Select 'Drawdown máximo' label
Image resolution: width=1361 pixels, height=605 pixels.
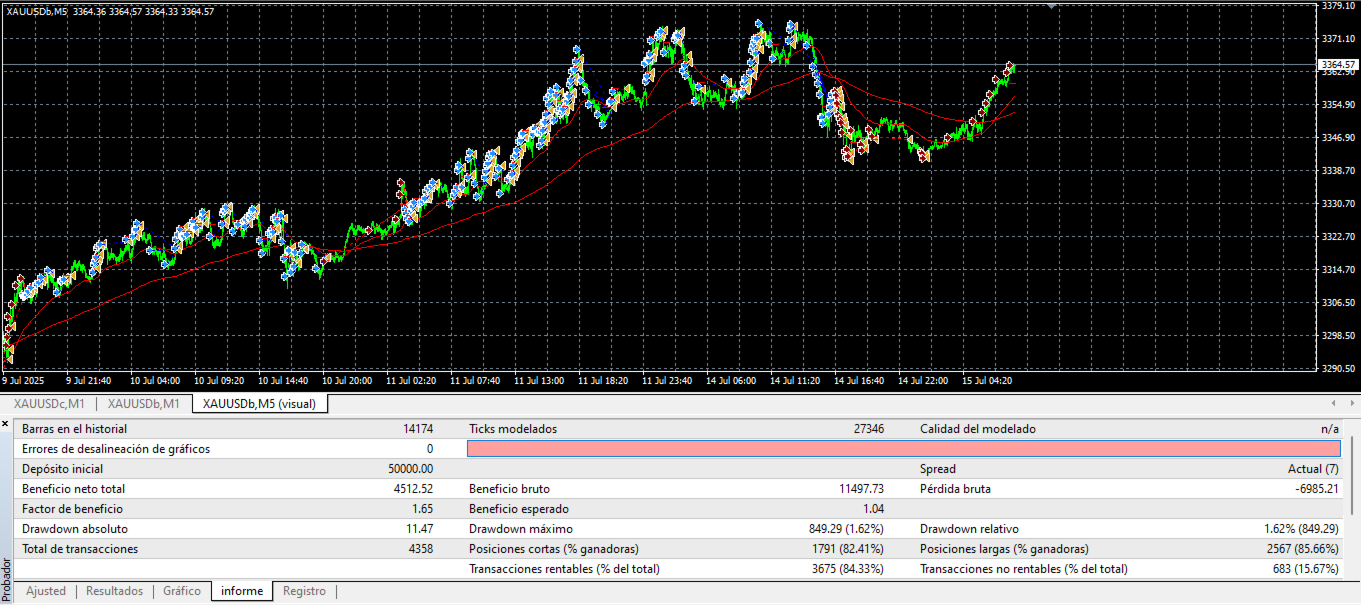(521, 529)
